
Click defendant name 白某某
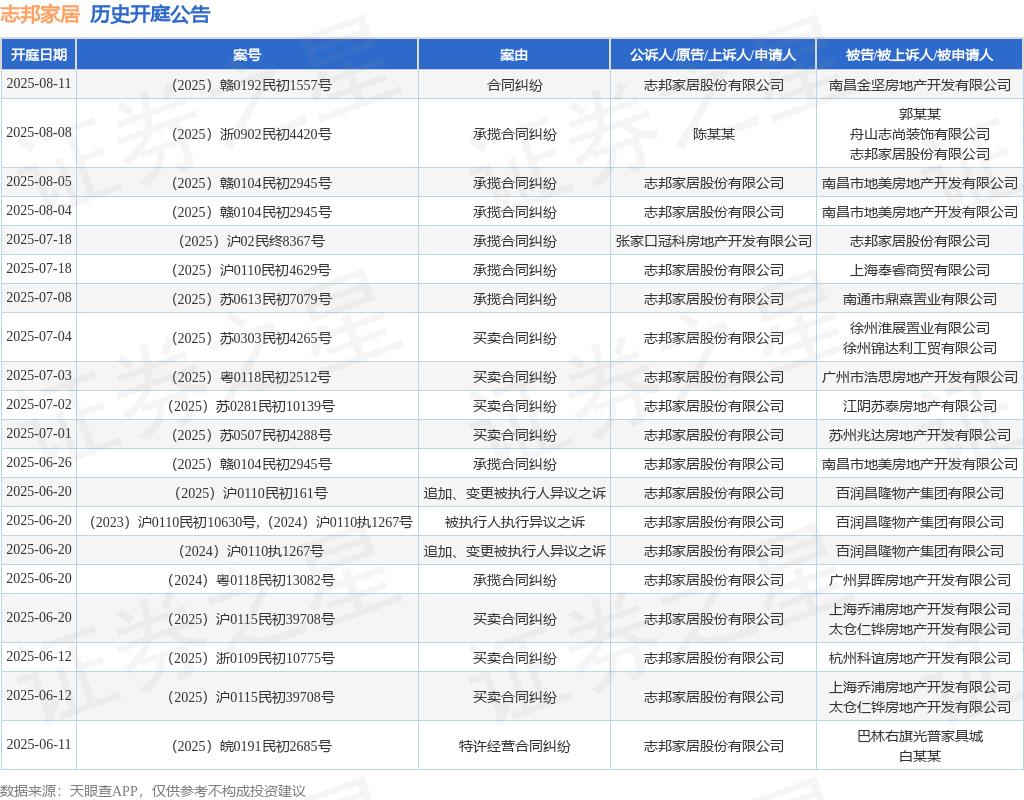[x=920, y=756]
